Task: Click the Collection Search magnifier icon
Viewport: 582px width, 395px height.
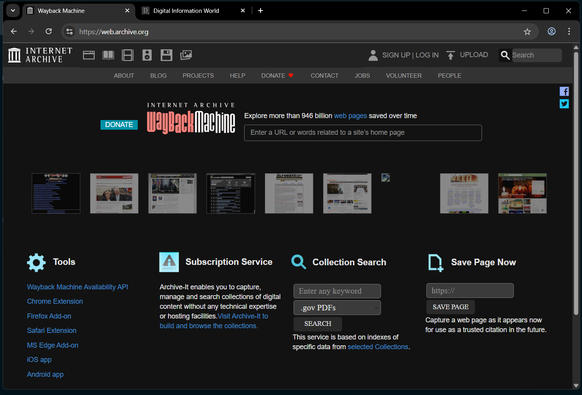Action: click(x=298, y=262)
